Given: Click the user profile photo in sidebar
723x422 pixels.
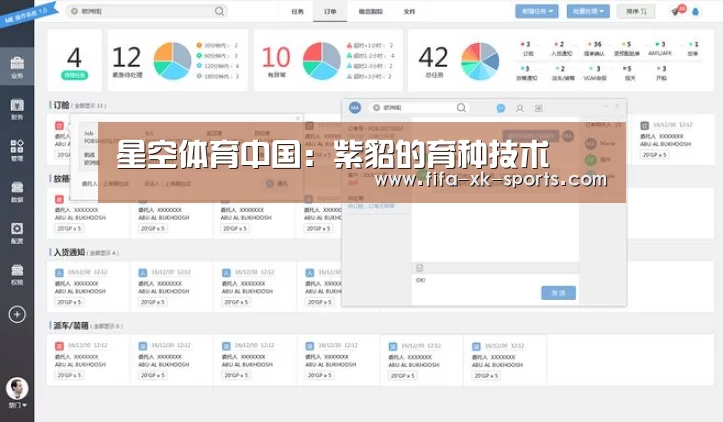Looking at the screenshot, I should (x=17, y=388).
